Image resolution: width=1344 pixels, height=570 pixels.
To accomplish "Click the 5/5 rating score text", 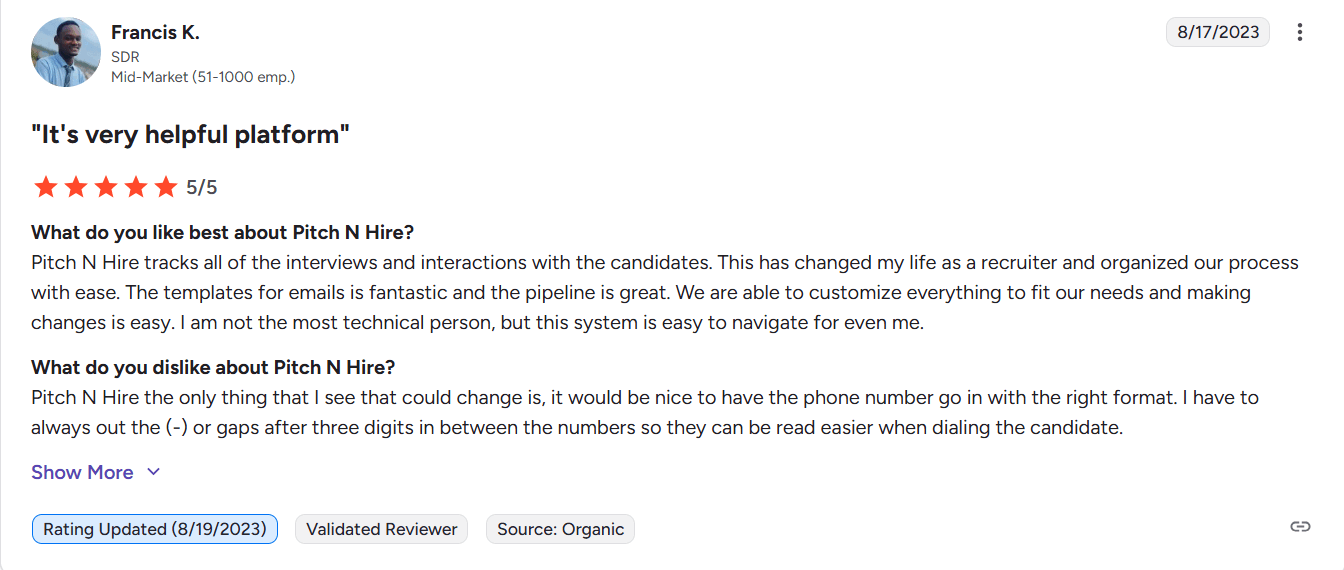I will tap(201, 187).
